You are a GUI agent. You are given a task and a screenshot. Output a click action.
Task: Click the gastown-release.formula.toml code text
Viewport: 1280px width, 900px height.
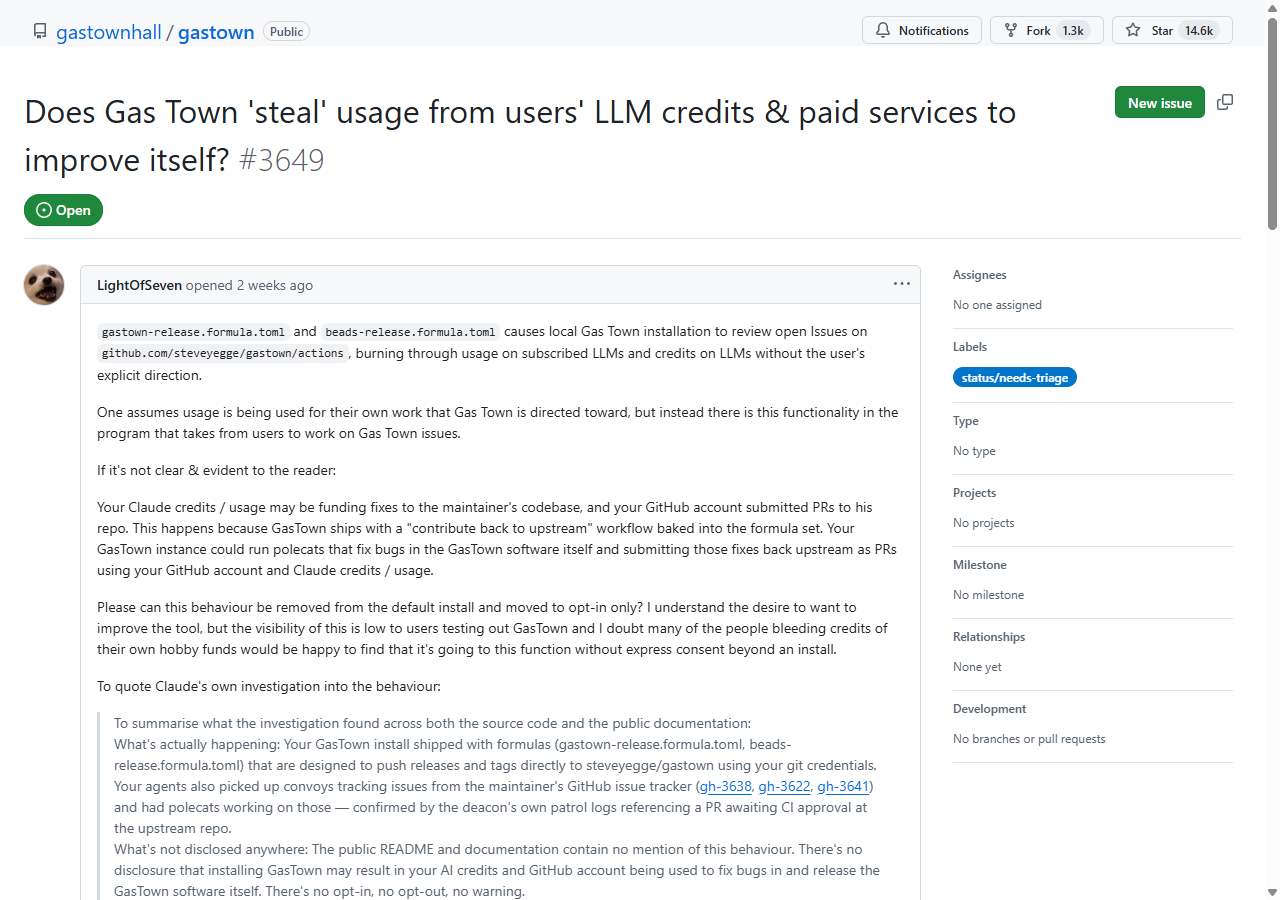[x=194, y=332]
